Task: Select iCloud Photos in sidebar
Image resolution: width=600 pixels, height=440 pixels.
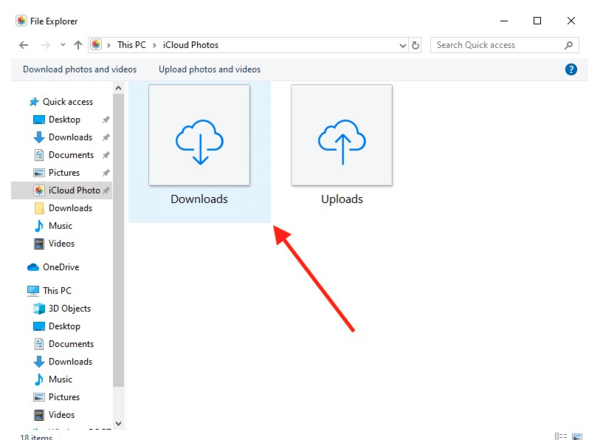Action: coord(61,190)
